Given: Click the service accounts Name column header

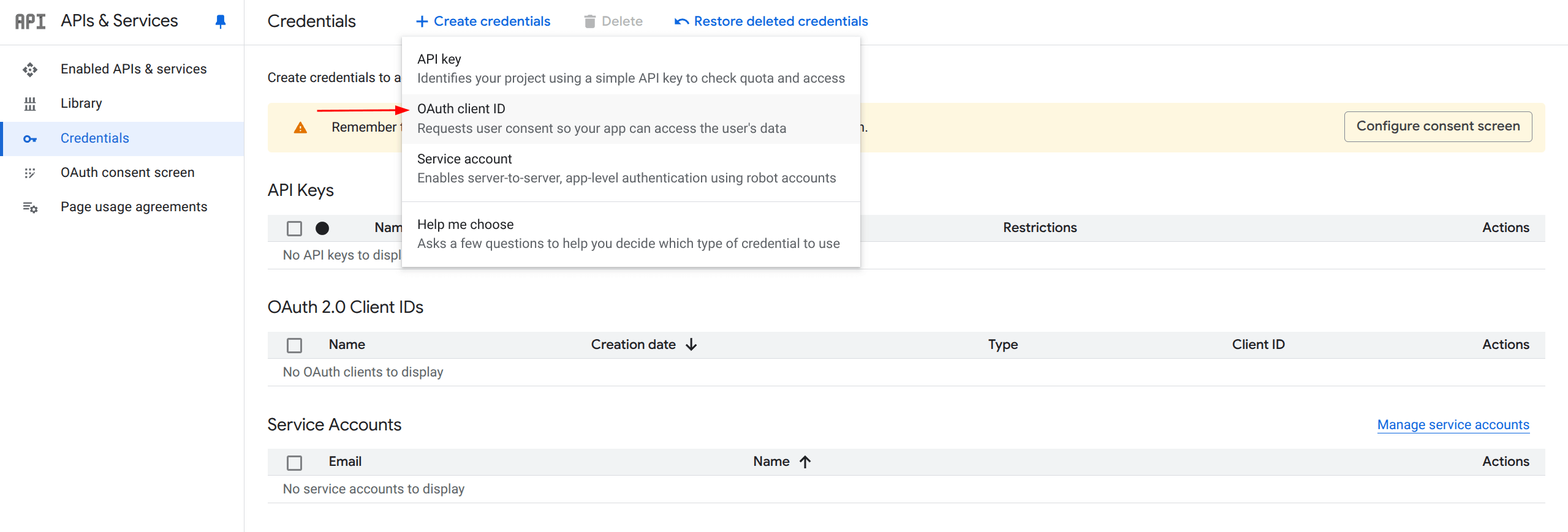Looking at the screenshot, I should tap(771, 462).
